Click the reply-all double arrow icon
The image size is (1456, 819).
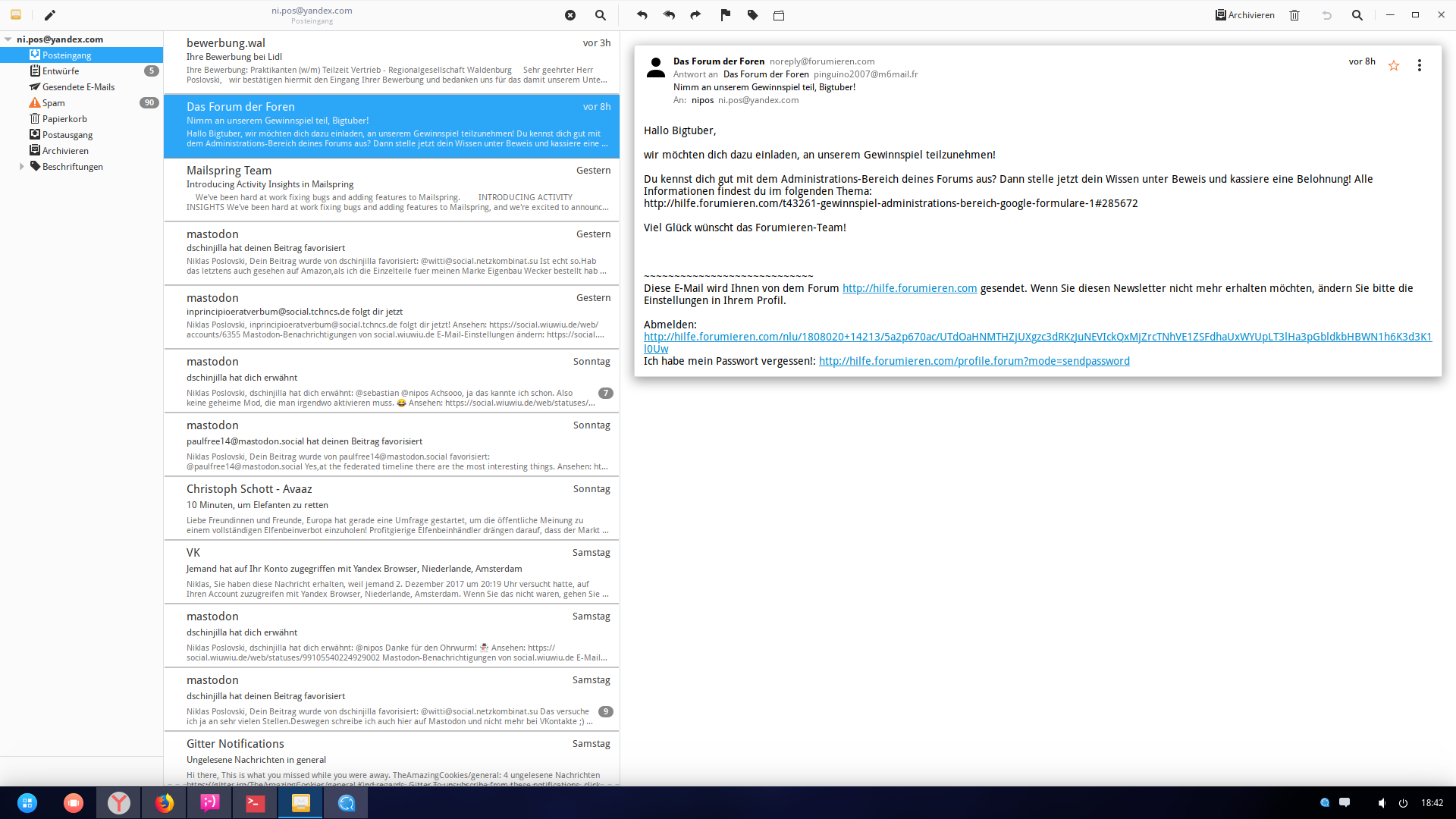pos(669,15)
